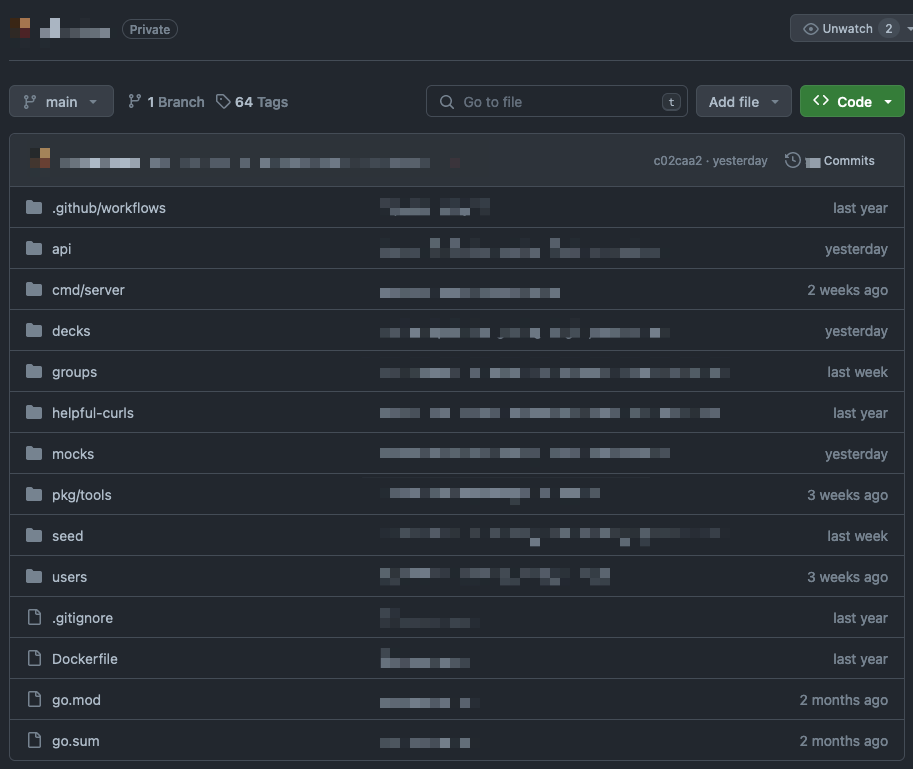
Task: Open the helpful-curls folder
Action: click(93, 412)
